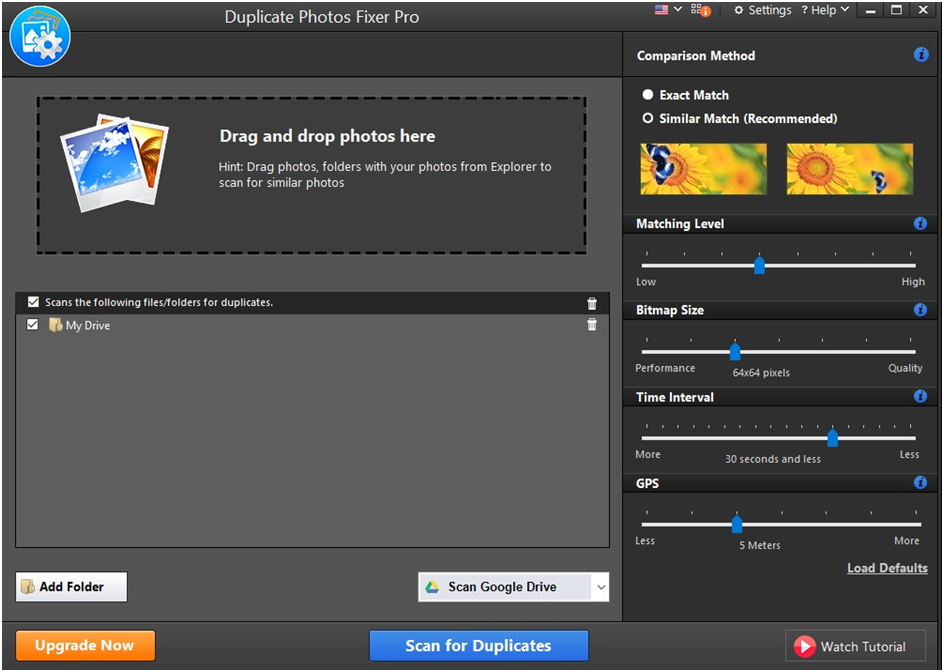
Task: Select the Exact Match radio option
Action: [648, 95]
